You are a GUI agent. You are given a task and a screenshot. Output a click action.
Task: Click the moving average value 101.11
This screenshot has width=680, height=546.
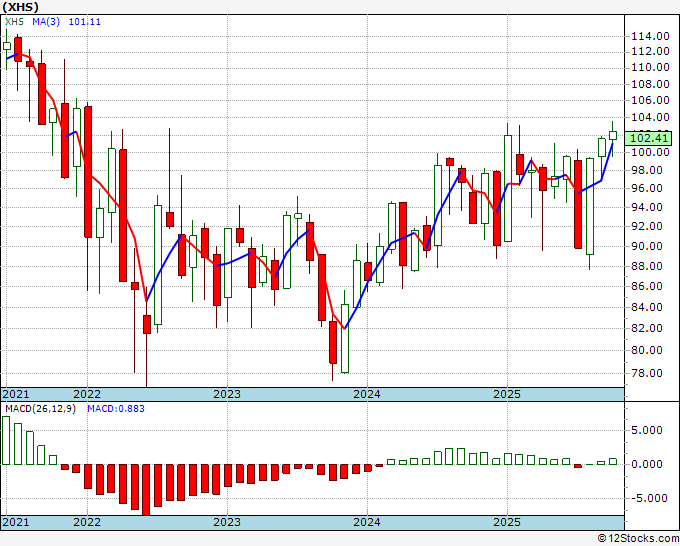point(85,22)
